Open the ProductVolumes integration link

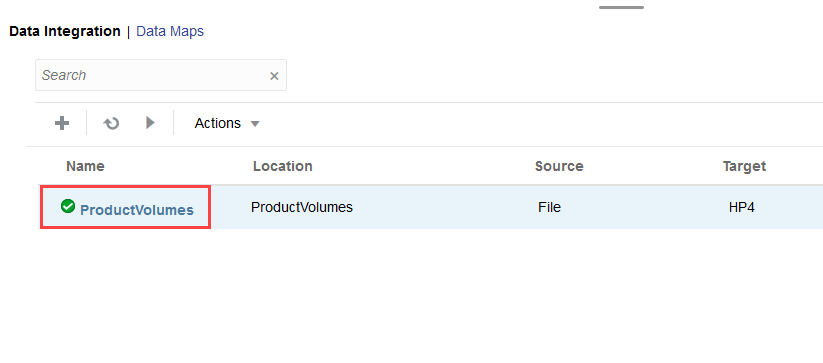137,210
